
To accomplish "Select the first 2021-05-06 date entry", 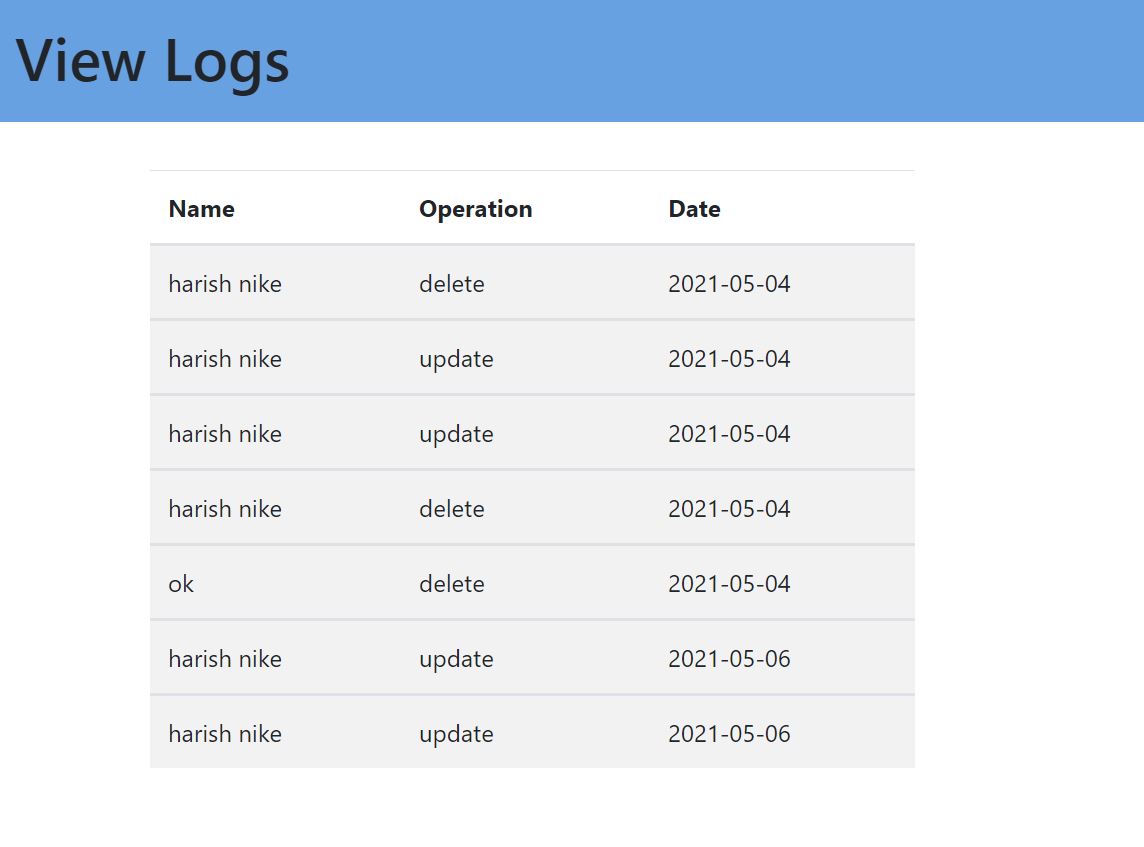I will click(x=729, y=659).
